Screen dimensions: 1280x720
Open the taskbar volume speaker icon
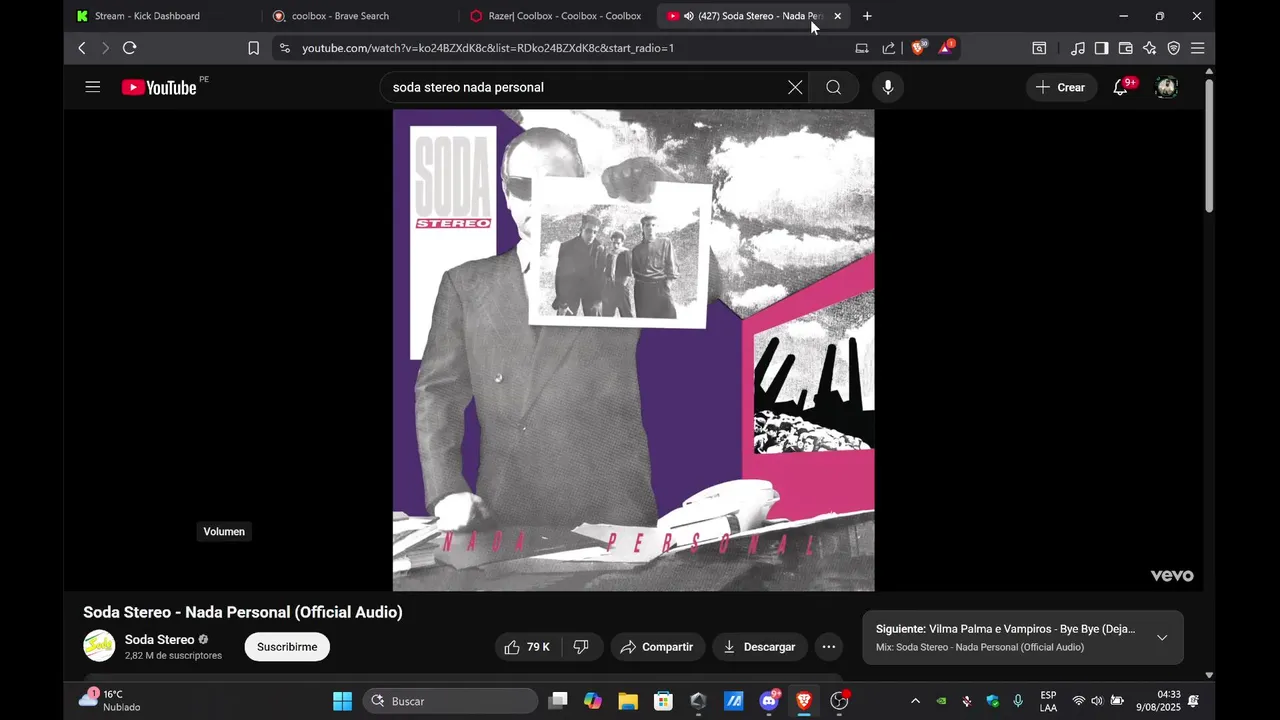tap(1097, 701)
